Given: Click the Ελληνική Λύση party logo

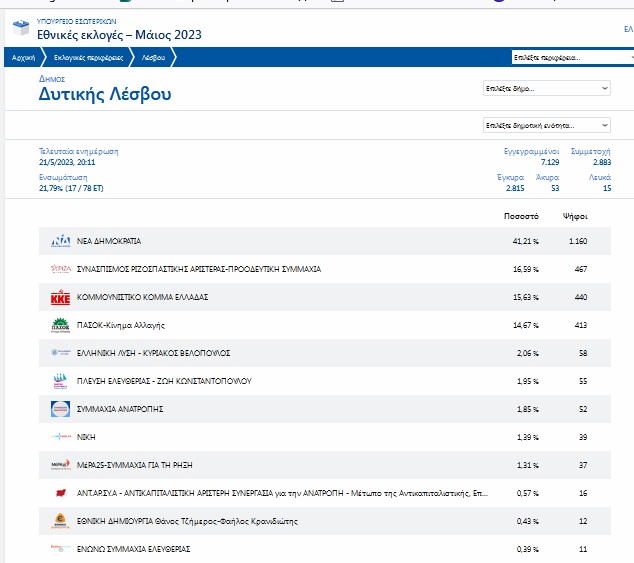Looking at the screenshot, I should [61, 353].
